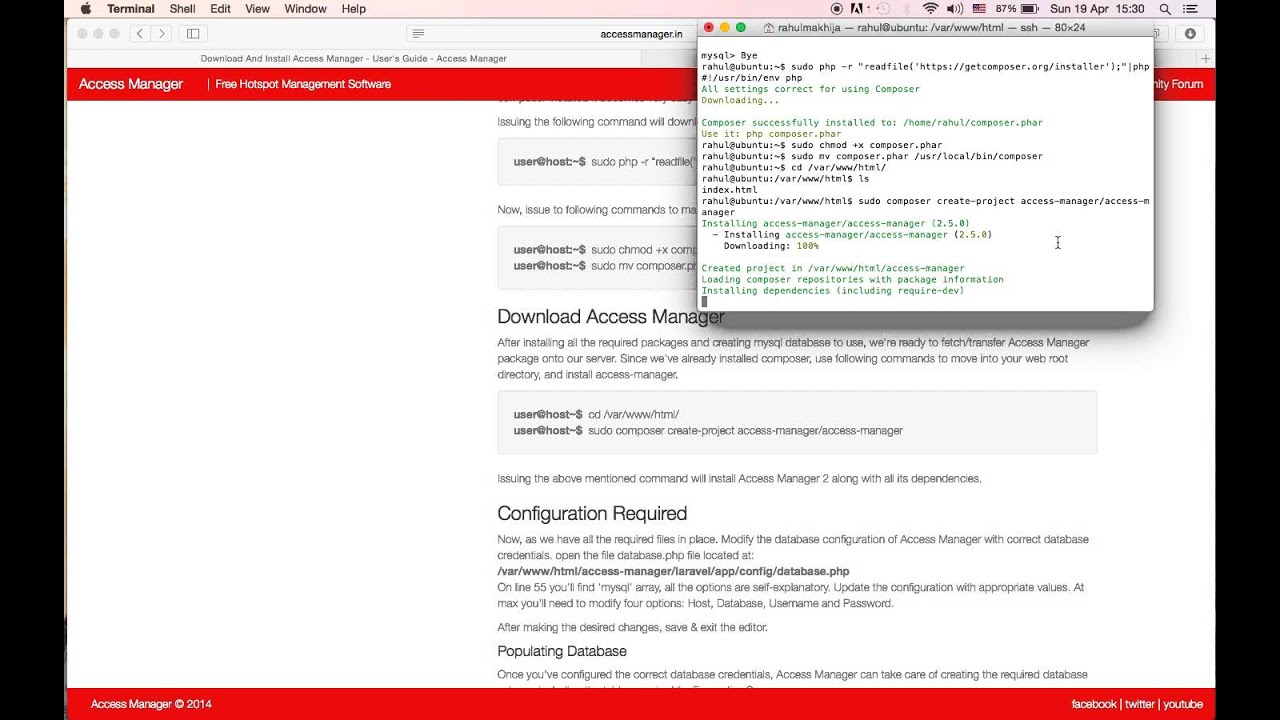Open the Community Forum link
The height and width of the screenshot is (720, 1280).
(1178, 84)
